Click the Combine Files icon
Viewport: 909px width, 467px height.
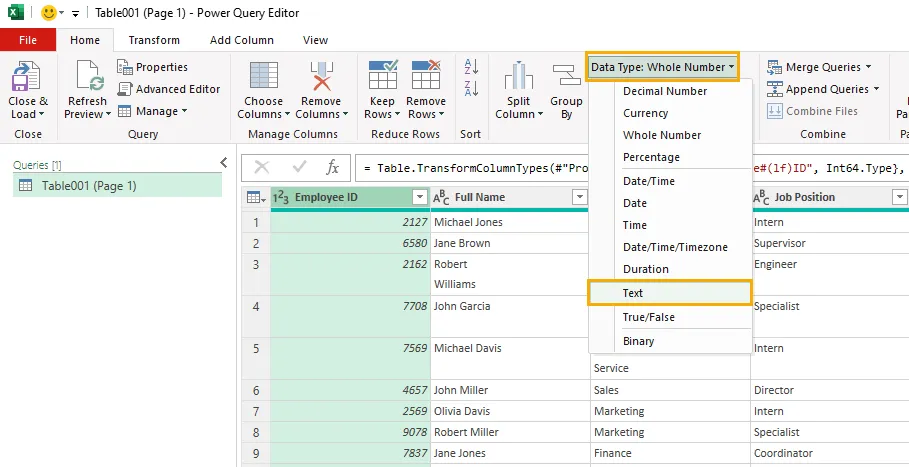(x=775, y=111)
